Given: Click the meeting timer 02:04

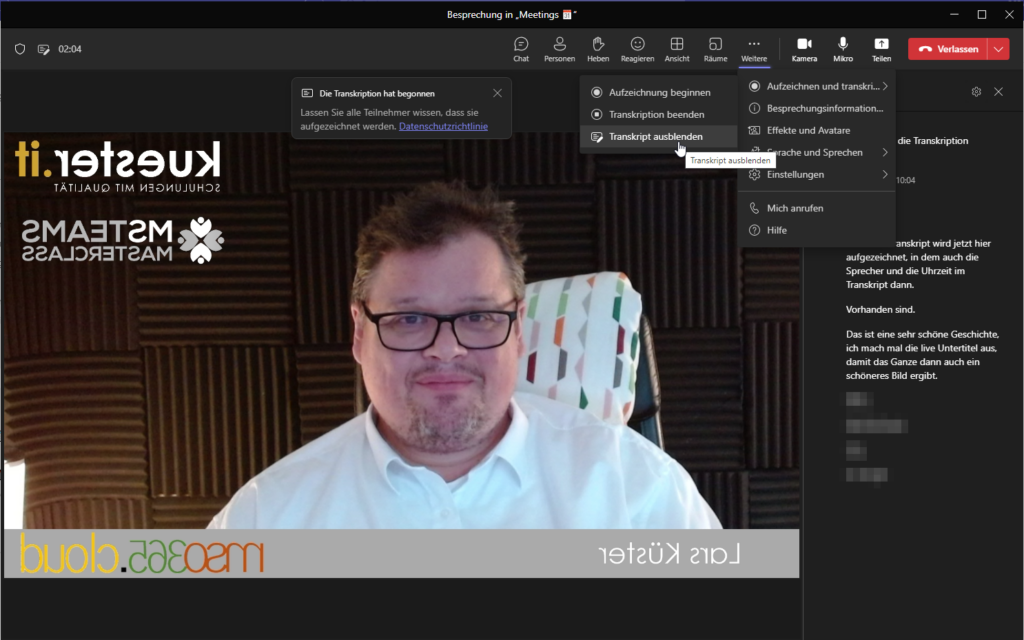Looking at the screenshot, I should (x=70, y=49).
